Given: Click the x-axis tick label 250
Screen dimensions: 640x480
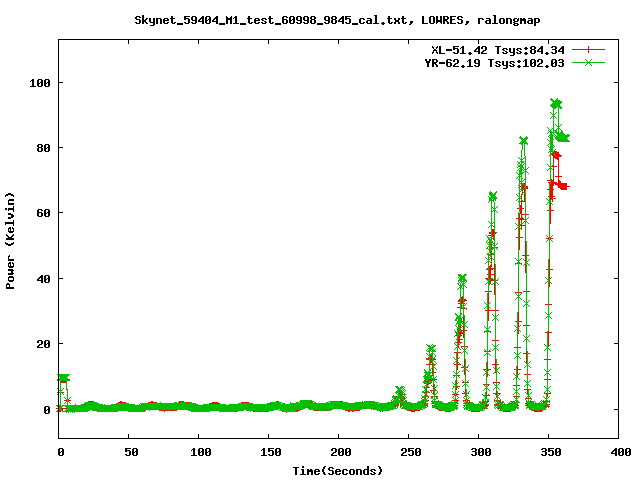Looking at the screenshot, I should click(411, 452).
